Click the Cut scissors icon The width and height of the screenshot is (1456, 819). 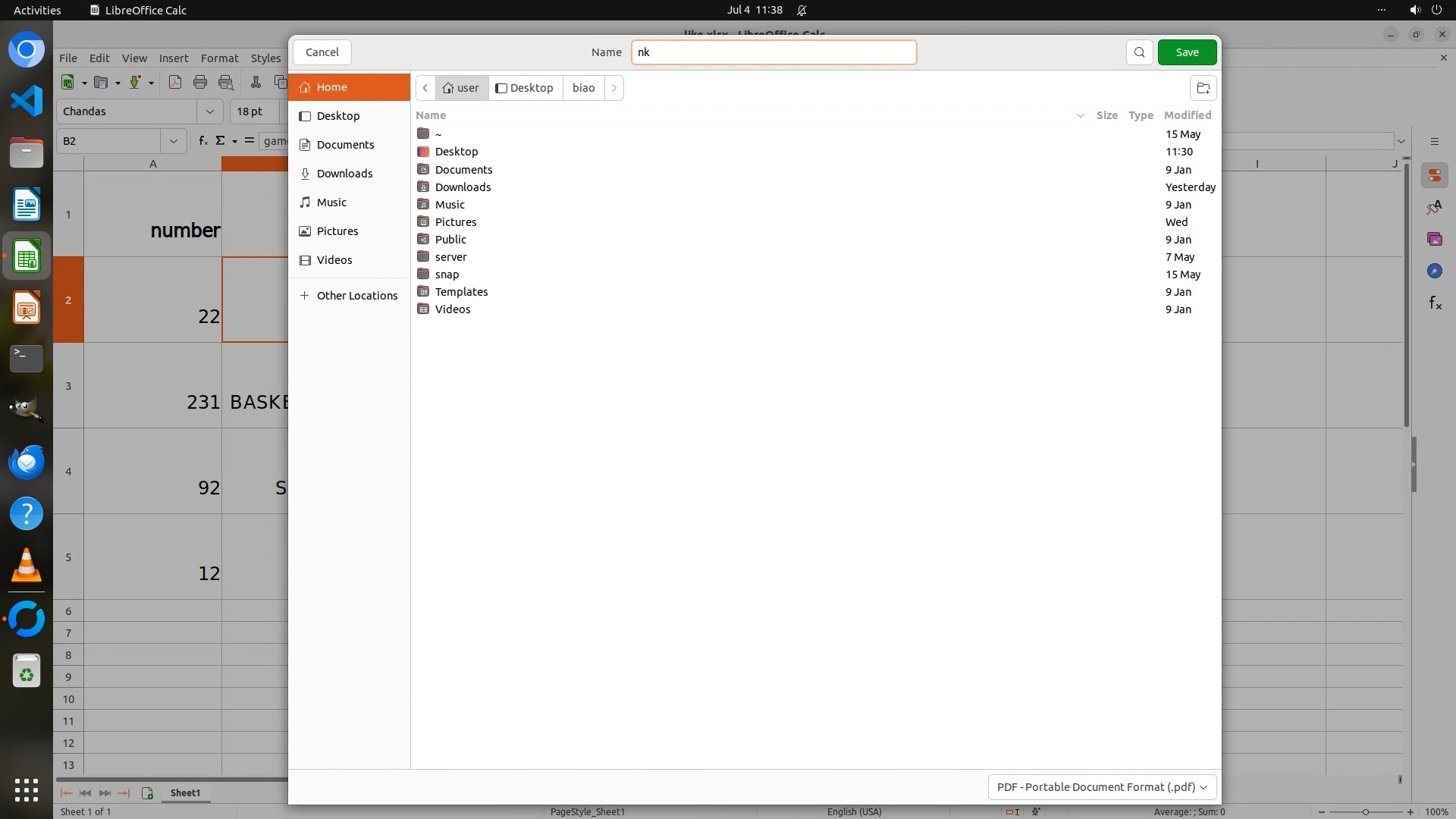click(x=256, y=83)
